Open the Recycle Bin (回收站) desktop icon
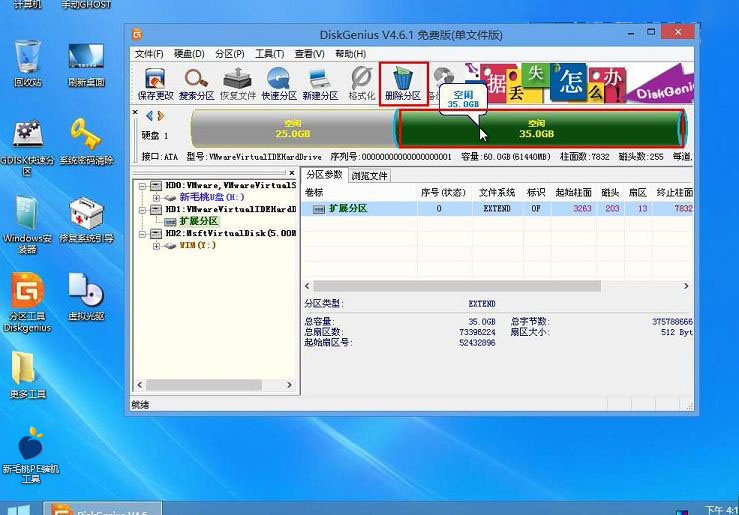Image resolution: width=739 pixels, height=515 pixels. tap(28, 64)
